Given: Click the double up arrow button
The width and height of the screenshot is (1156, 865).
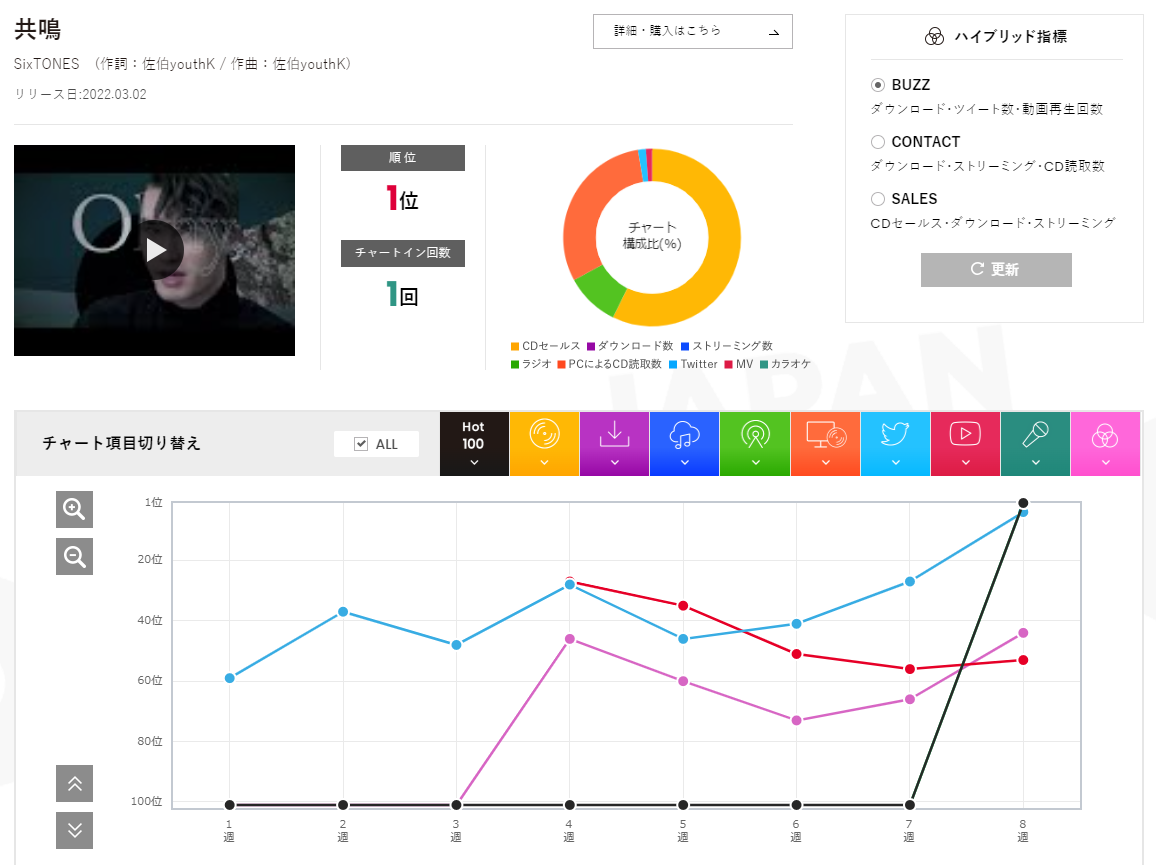Looking at the screenshot, I should (74, 783).
